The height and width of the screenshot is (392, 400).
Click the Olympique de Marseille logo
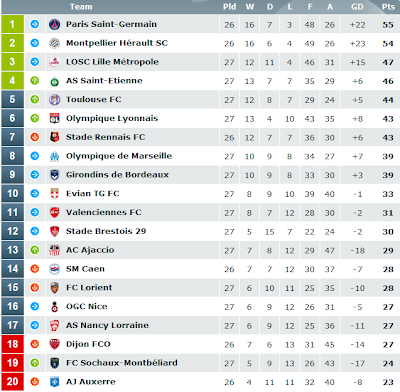[x=54, y=156]
